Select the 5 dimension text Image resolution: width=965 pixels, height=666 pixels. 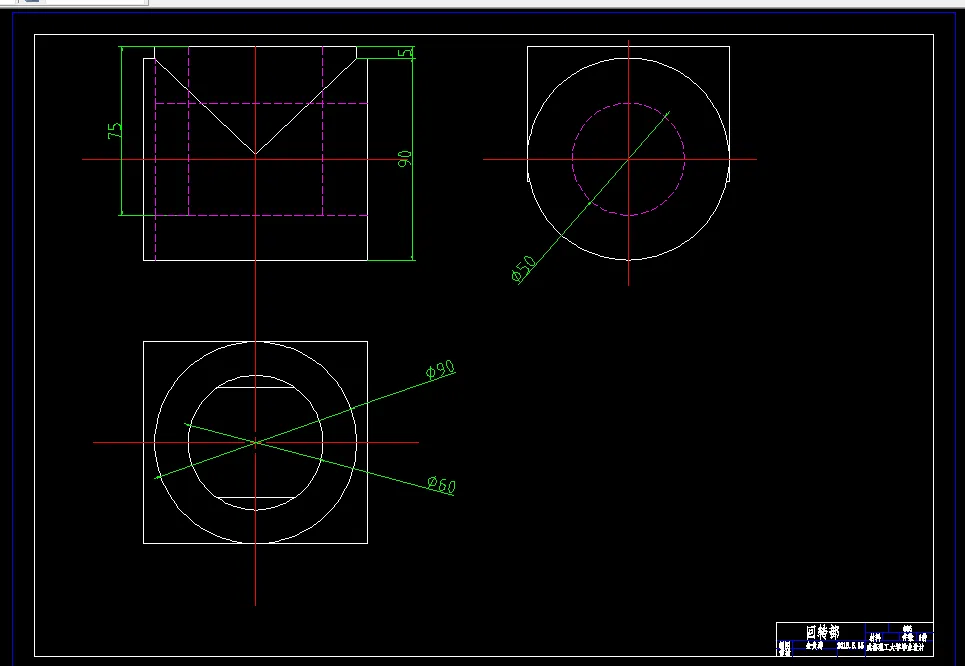pos(405,54)
